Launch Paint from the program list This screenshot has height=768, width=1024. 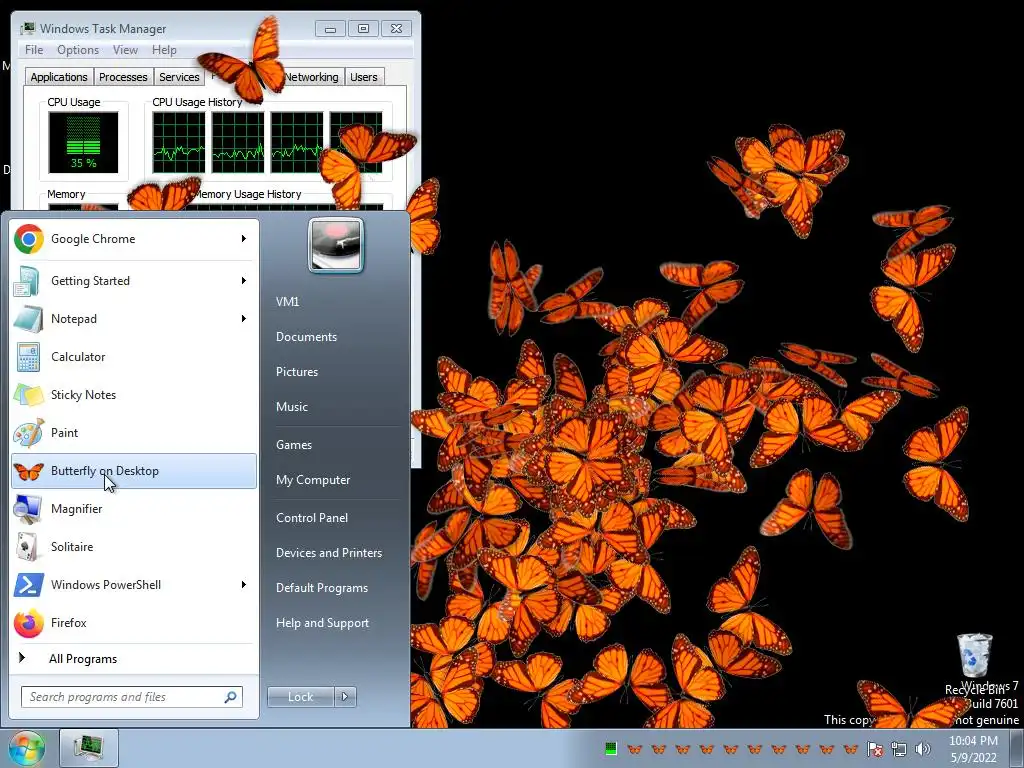click(134, 432)
